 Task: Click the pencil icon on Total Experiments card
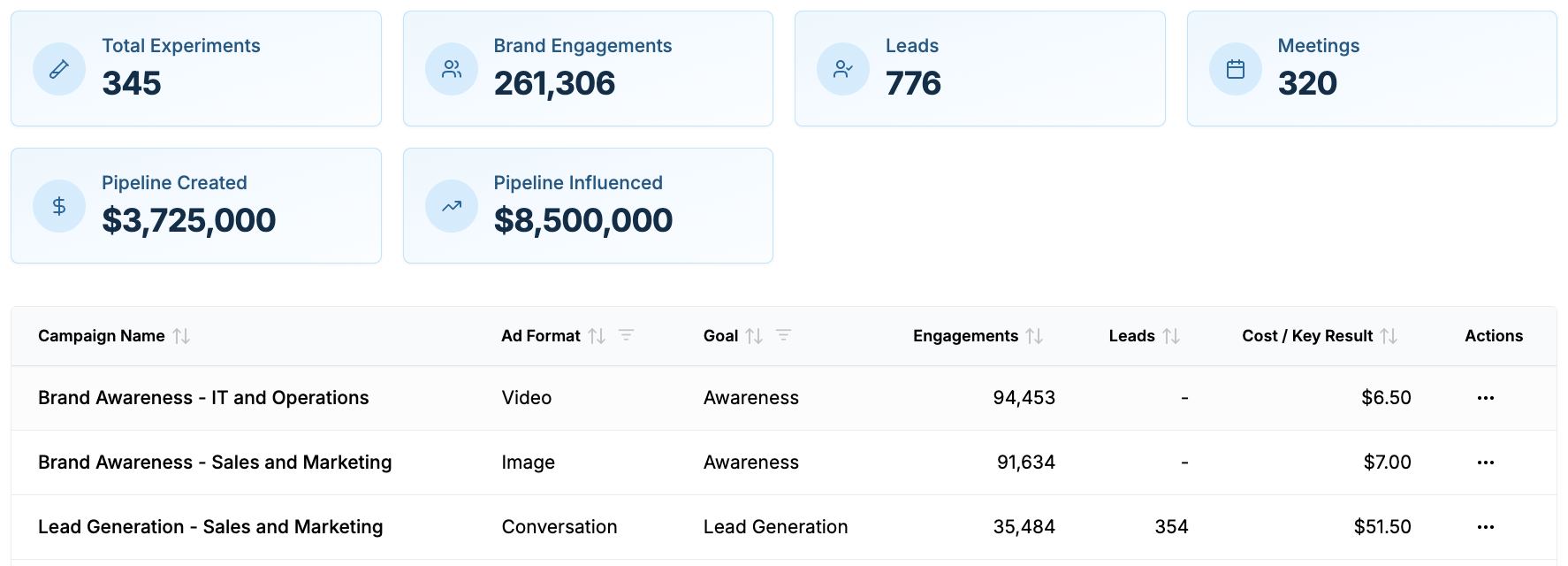[59, 69]
